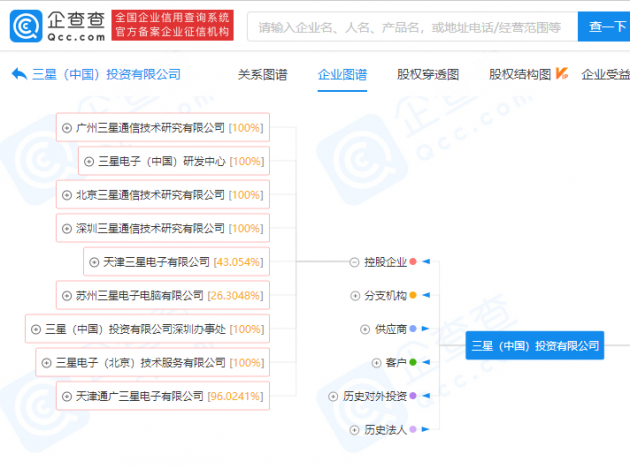
Task: Click the [43.054%] share of 天津三星电子
Action: click(x=238, y=262)
